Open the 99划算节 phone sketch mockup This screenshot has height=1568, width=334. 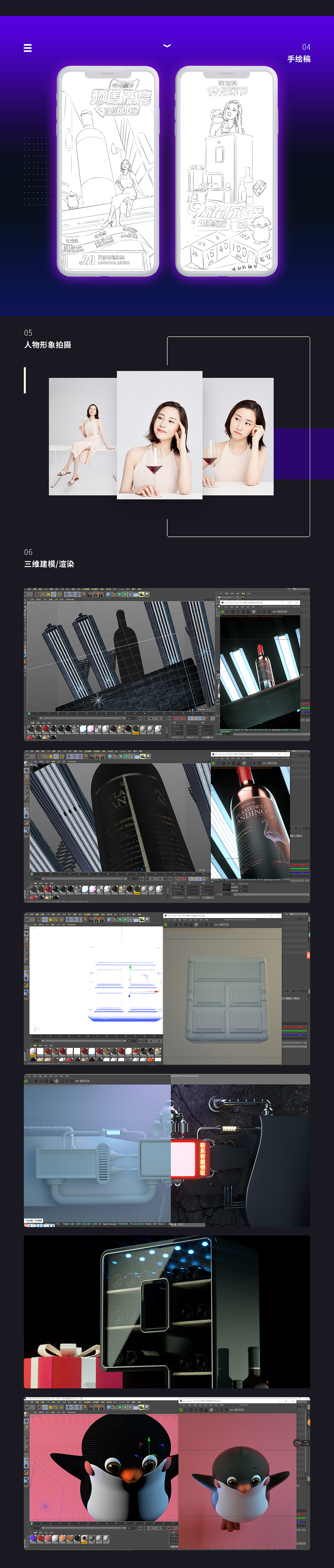pyautogui.click(x=226, y=171)
